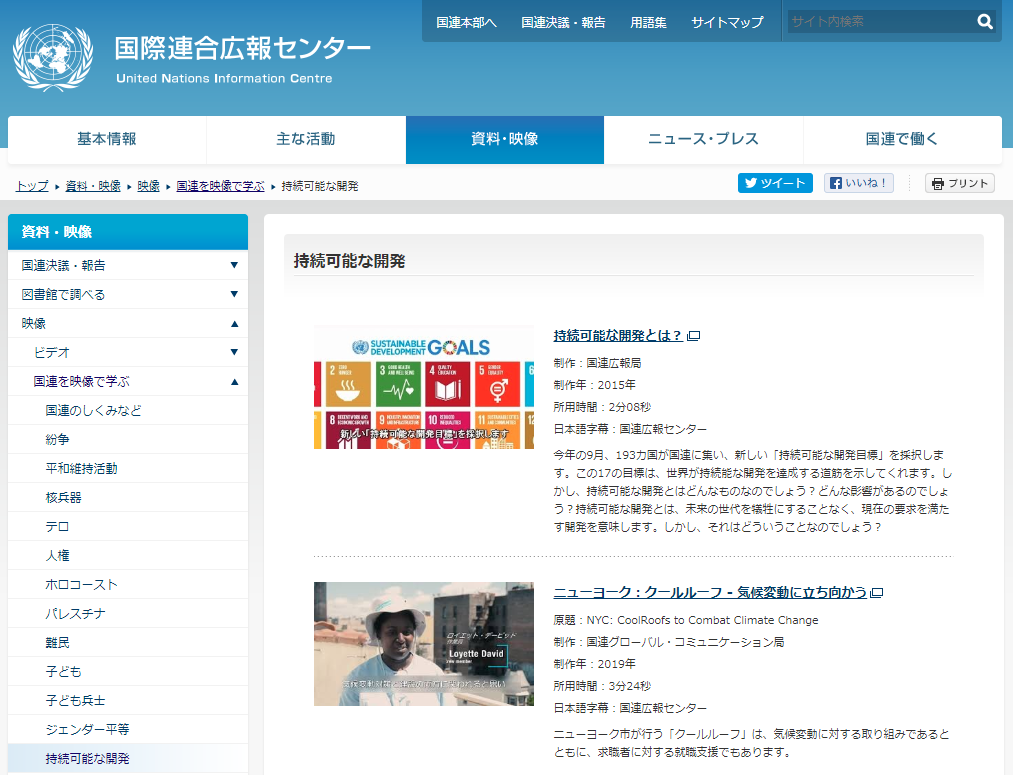This screenshot has height=775, width=1013.
Task: Click the Loyette David video thumbnail
Action: click(424, 644)
